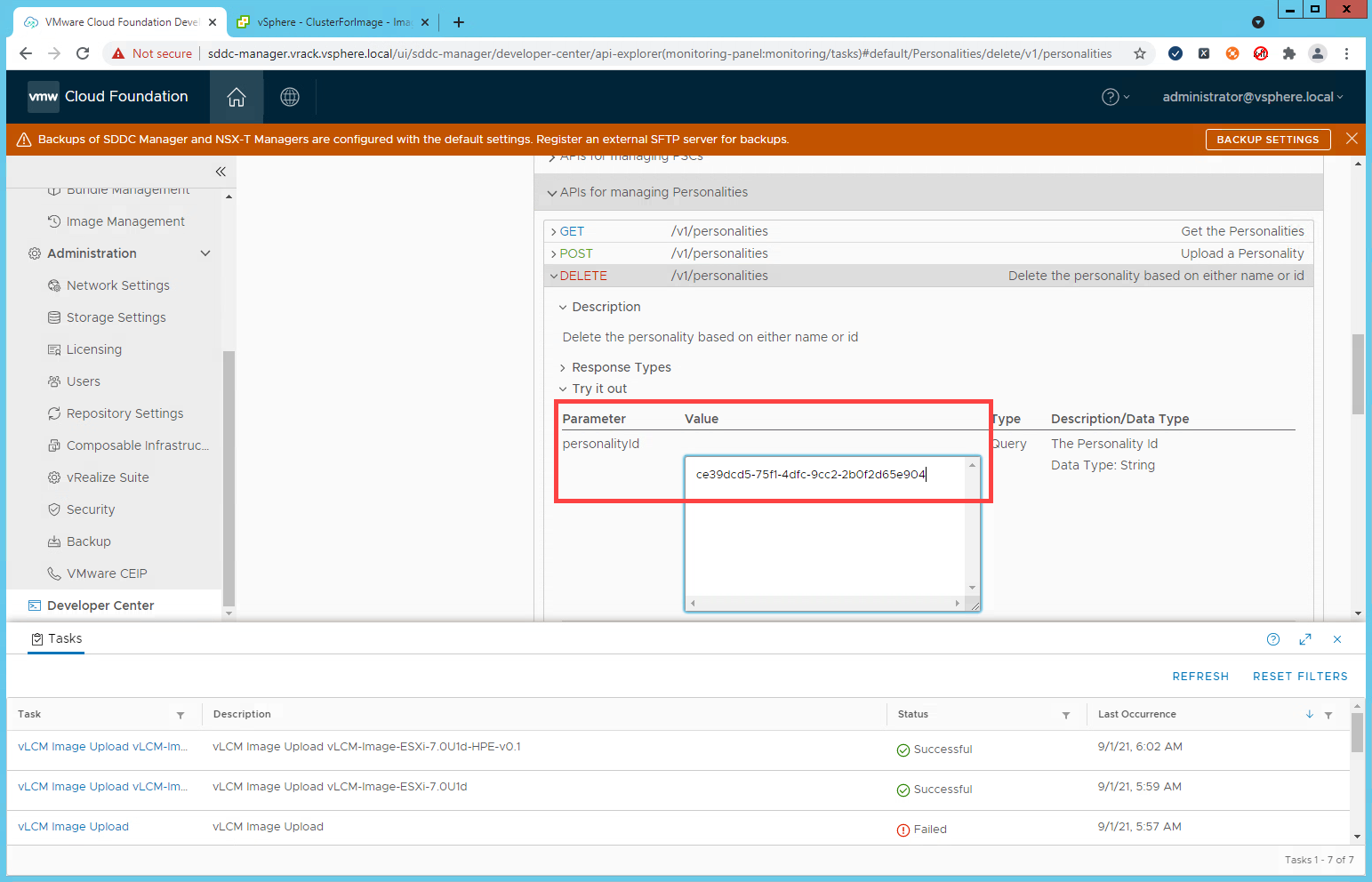Open help icon in Tasks panel
The height and width of the screenshot is (882, 1372).
pyautogui.click(x=1273, y=639)
